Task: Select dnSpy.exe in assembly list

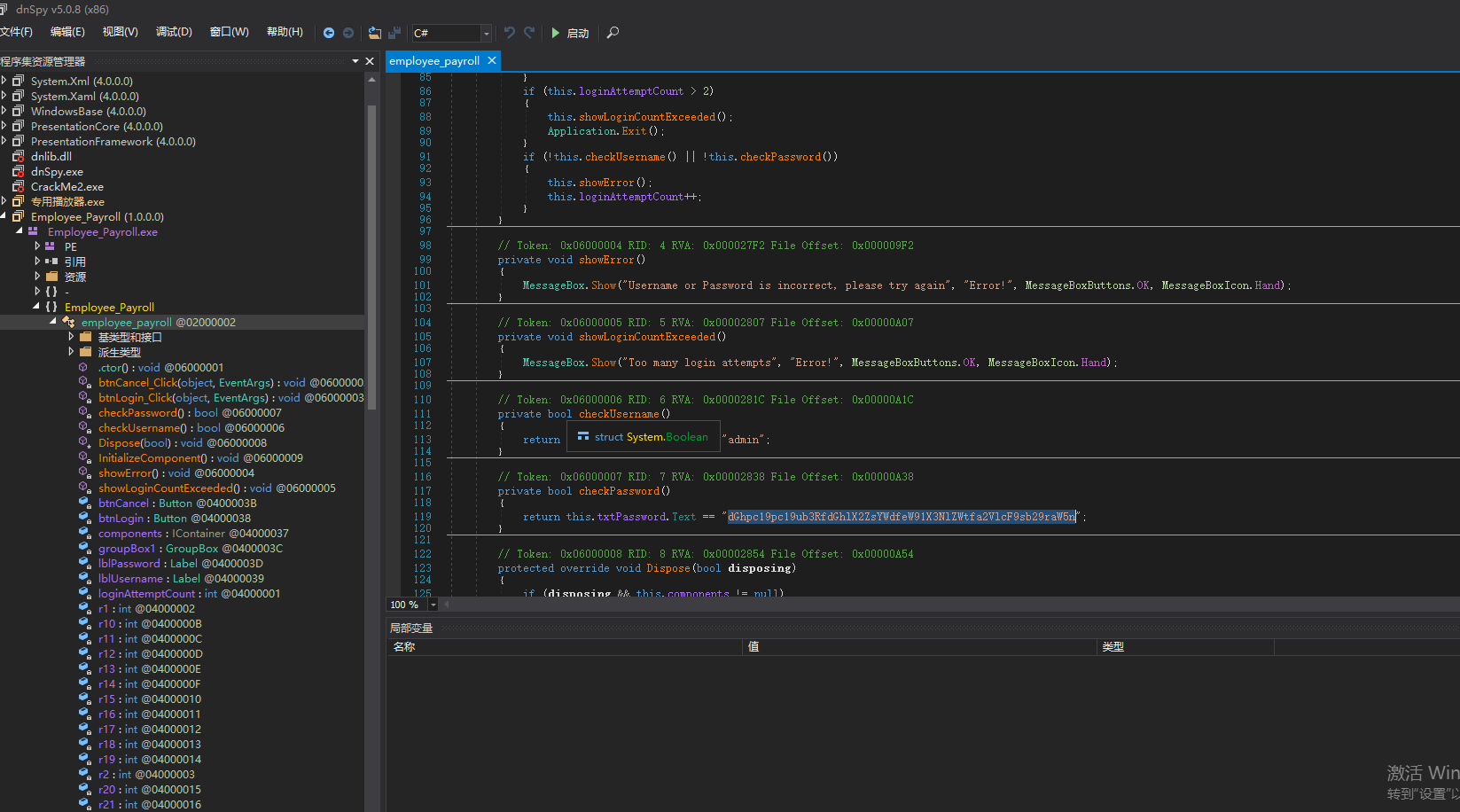Action: (x=57, y=171)
